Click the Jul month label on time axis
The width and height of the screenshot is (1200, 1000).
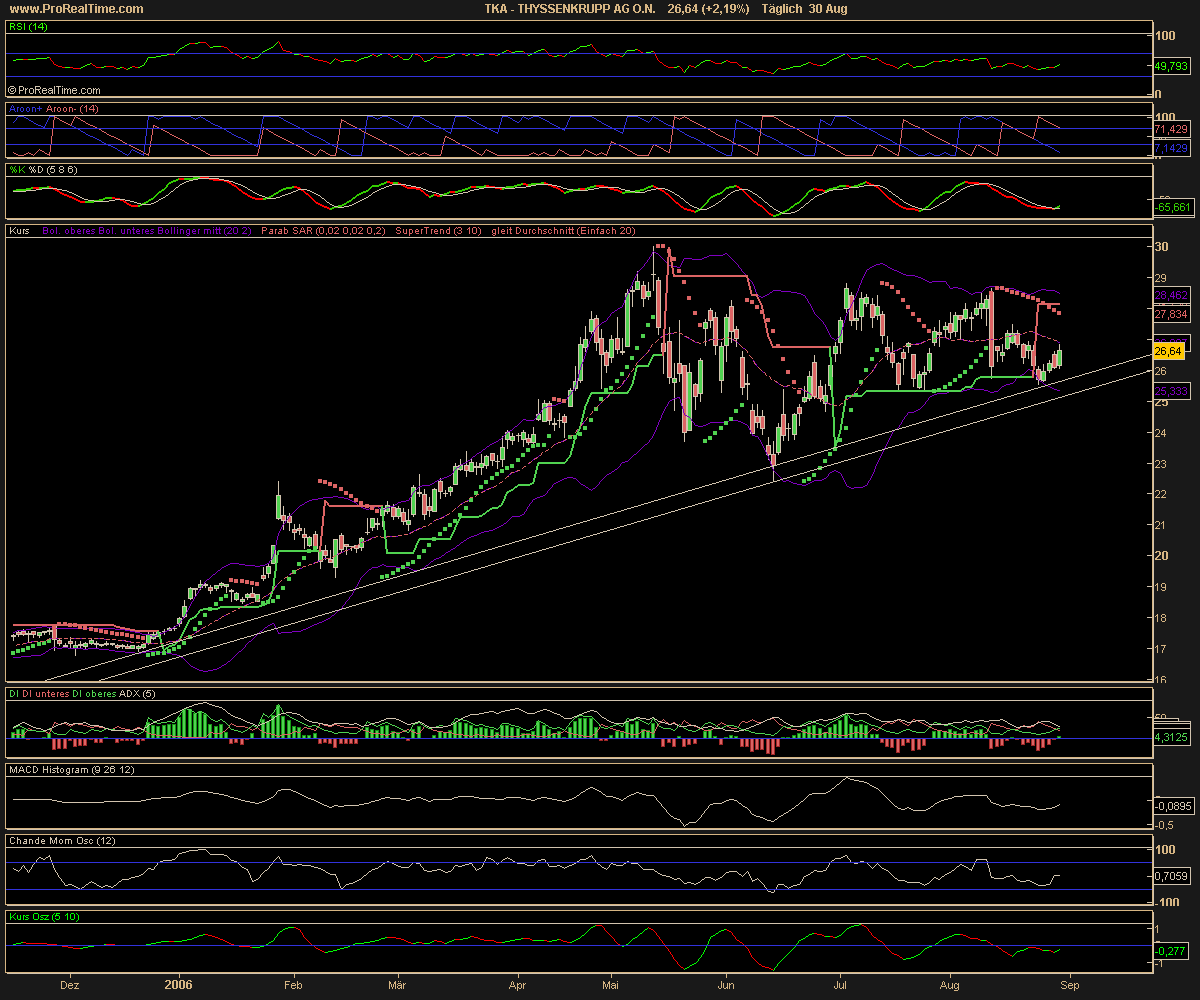[x=840, y=984]
